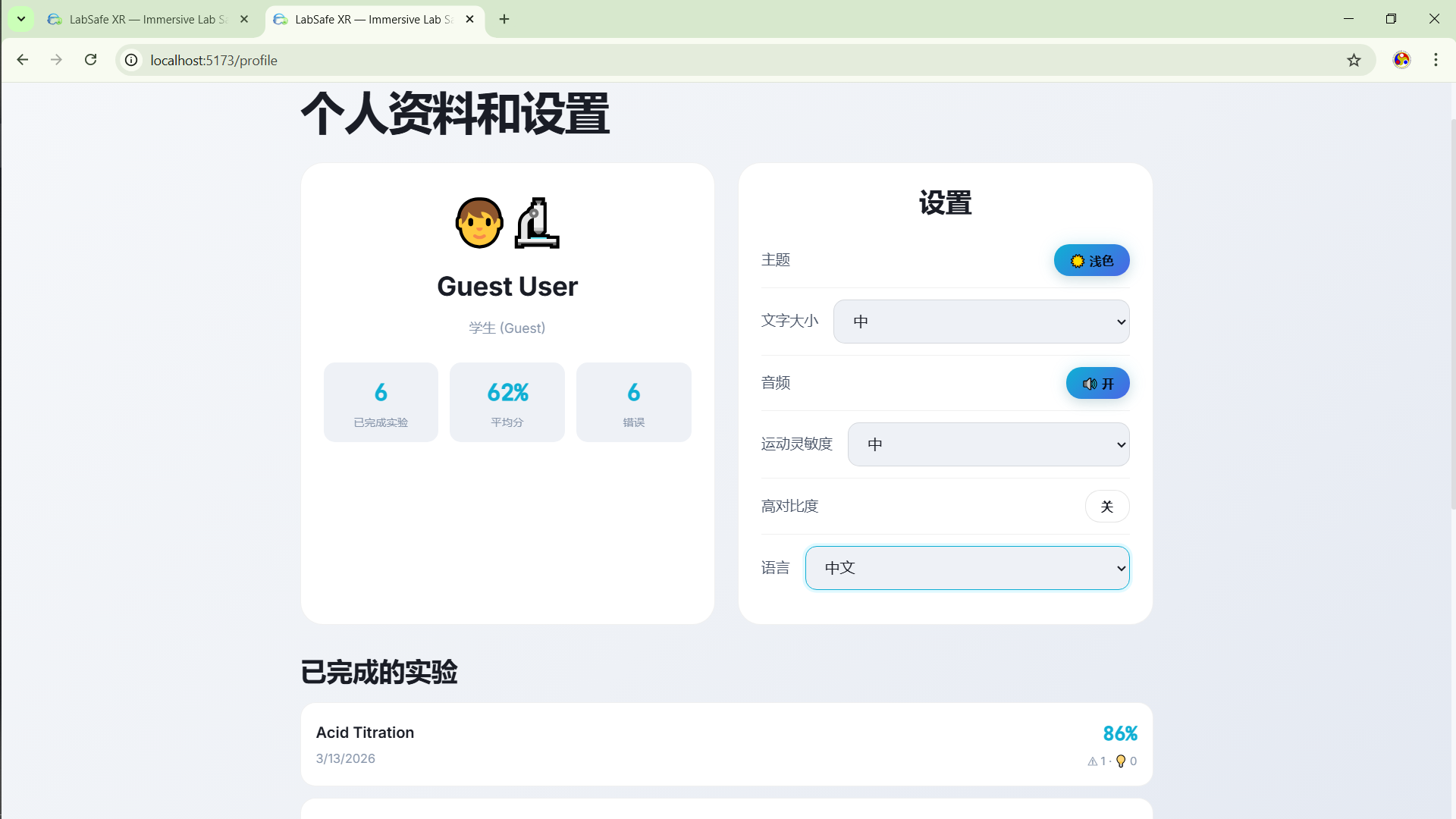Open the Chrome profile avatar
The width and height of the screenshot is (1456, 819).
click(x=1401, y=60)
